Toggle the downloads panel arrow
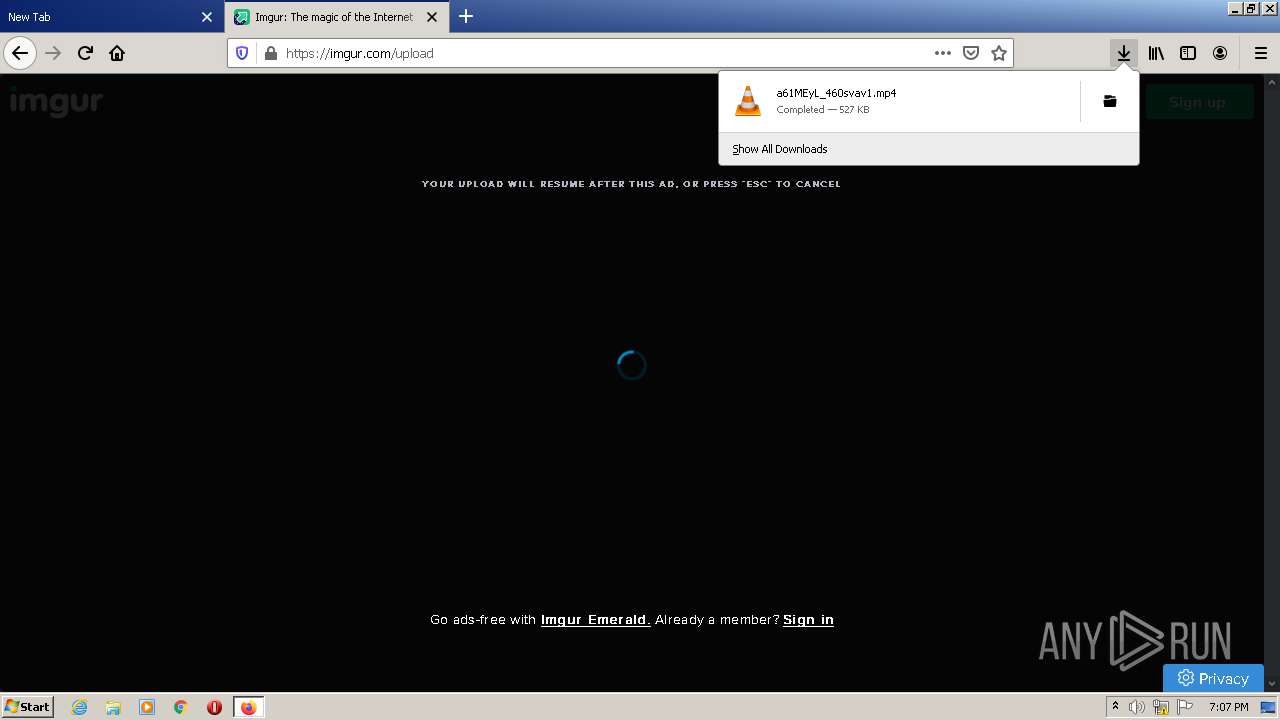Image resolution: width=1280 pixels, height=720 pixels. 1124,53
